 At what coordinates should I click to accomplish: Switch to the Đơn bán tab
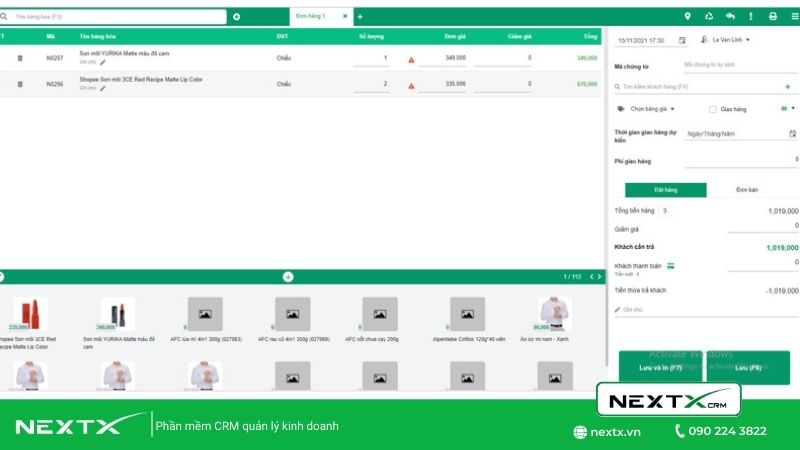click(747, 190)
